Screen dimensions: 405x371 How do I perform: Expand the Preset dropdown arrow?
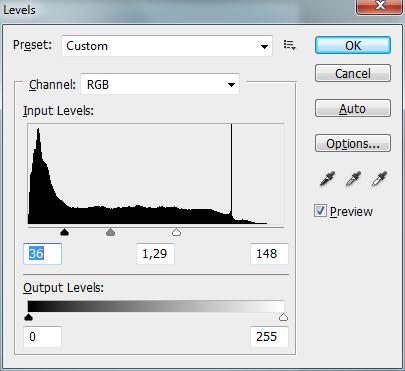(x=264, y=46)
